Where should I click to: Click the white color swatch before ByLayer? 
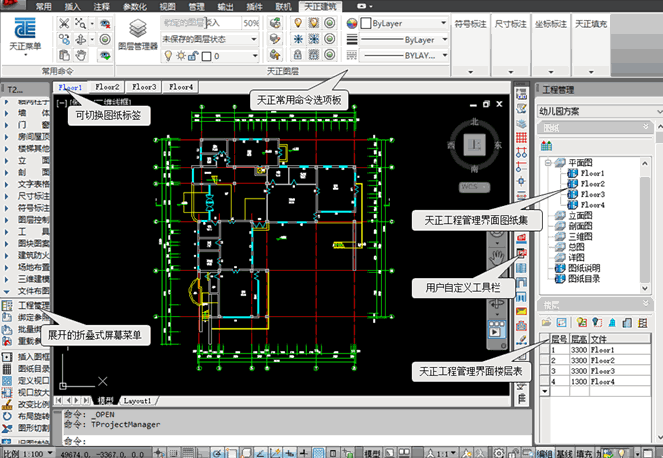click(x=366, y=23)
